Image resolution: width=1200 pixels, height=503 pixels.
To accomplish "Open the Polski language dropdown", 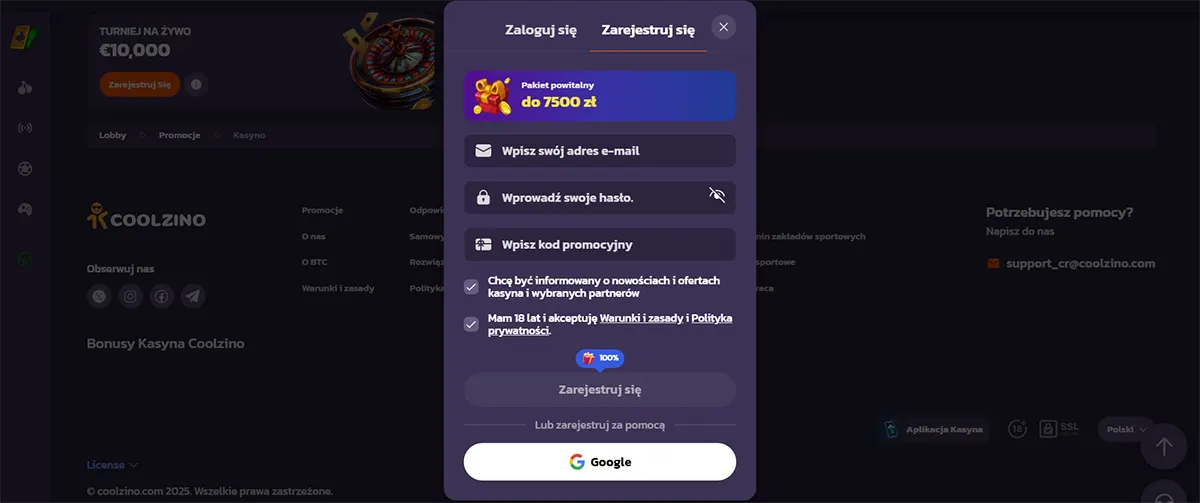I will pos(1127,429).
